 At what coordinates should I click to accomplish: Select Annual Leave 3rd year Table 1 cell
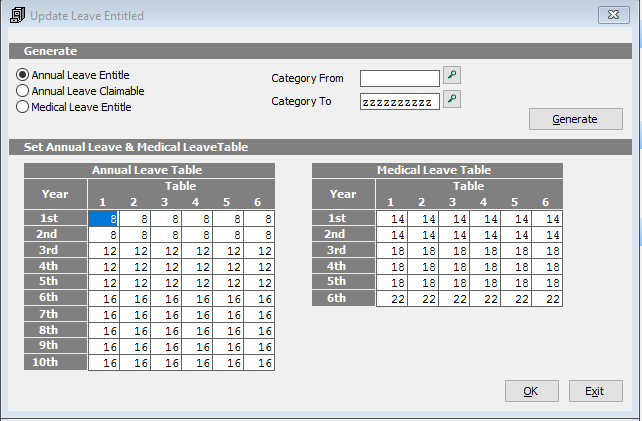click(104, 251)
